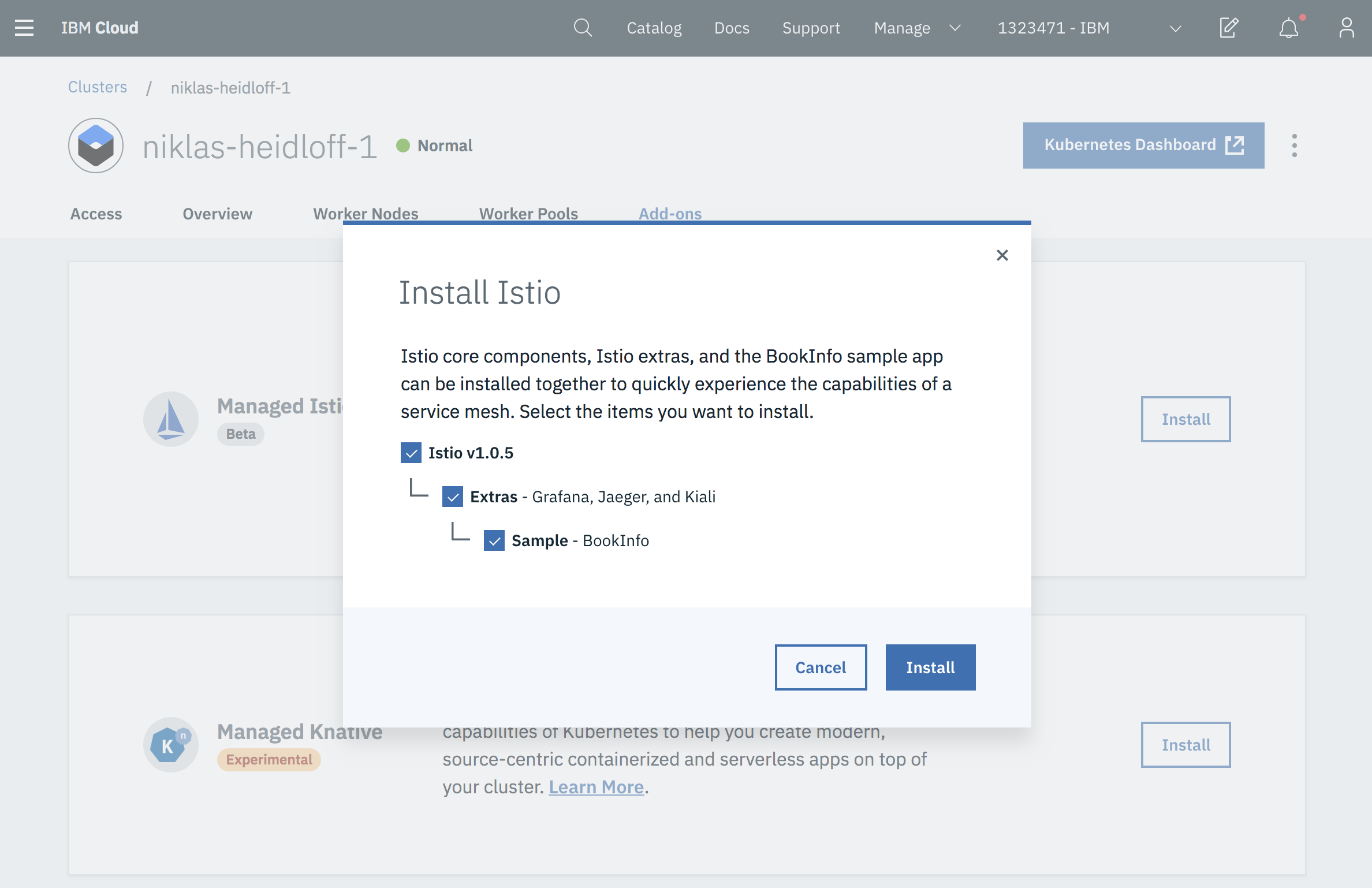Click the Experimental tag
This screenshot has height=888, width=1372.
tap(269, 759)
